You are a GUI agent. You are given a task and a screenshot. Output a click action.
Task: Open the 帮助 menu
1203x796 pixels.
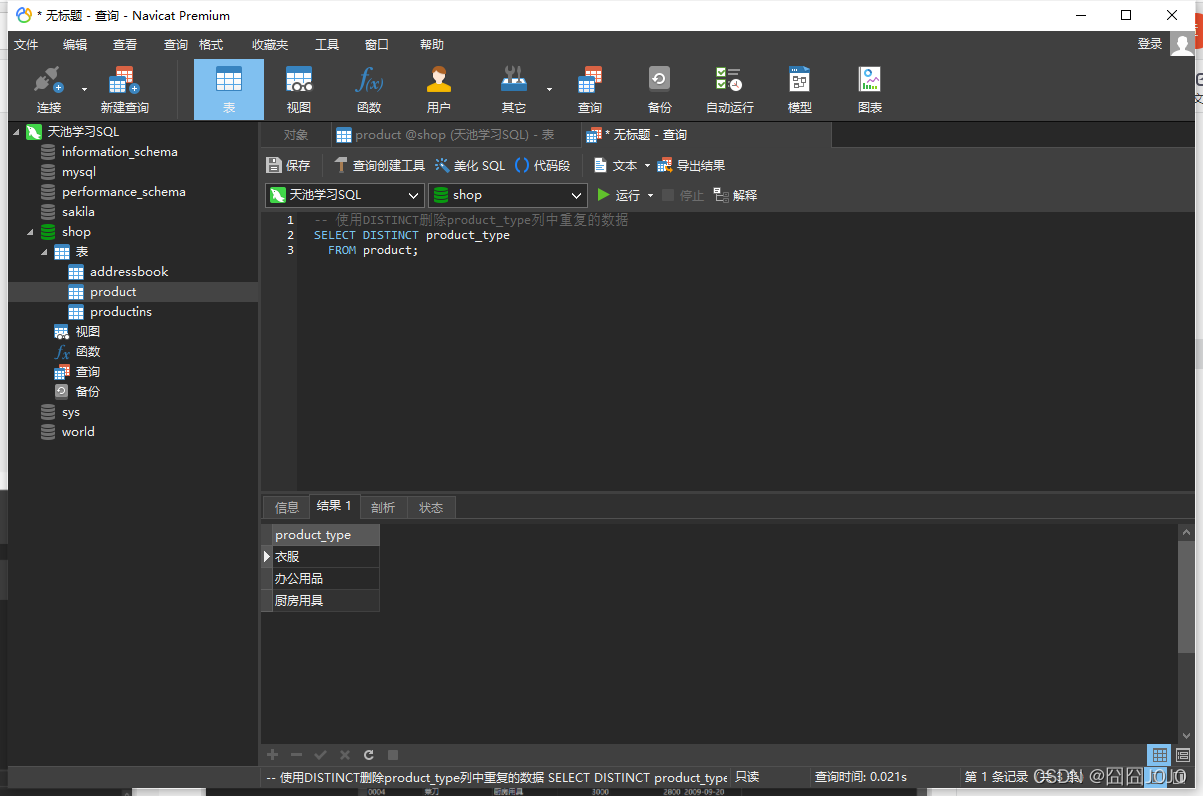[x=432, y=44]
